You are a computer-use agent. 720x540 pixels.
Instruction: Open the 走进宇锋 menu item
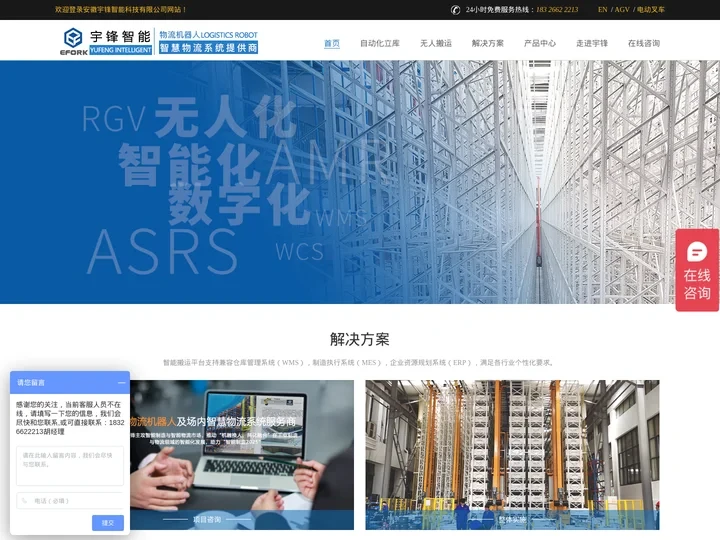(x=592, y=43)
